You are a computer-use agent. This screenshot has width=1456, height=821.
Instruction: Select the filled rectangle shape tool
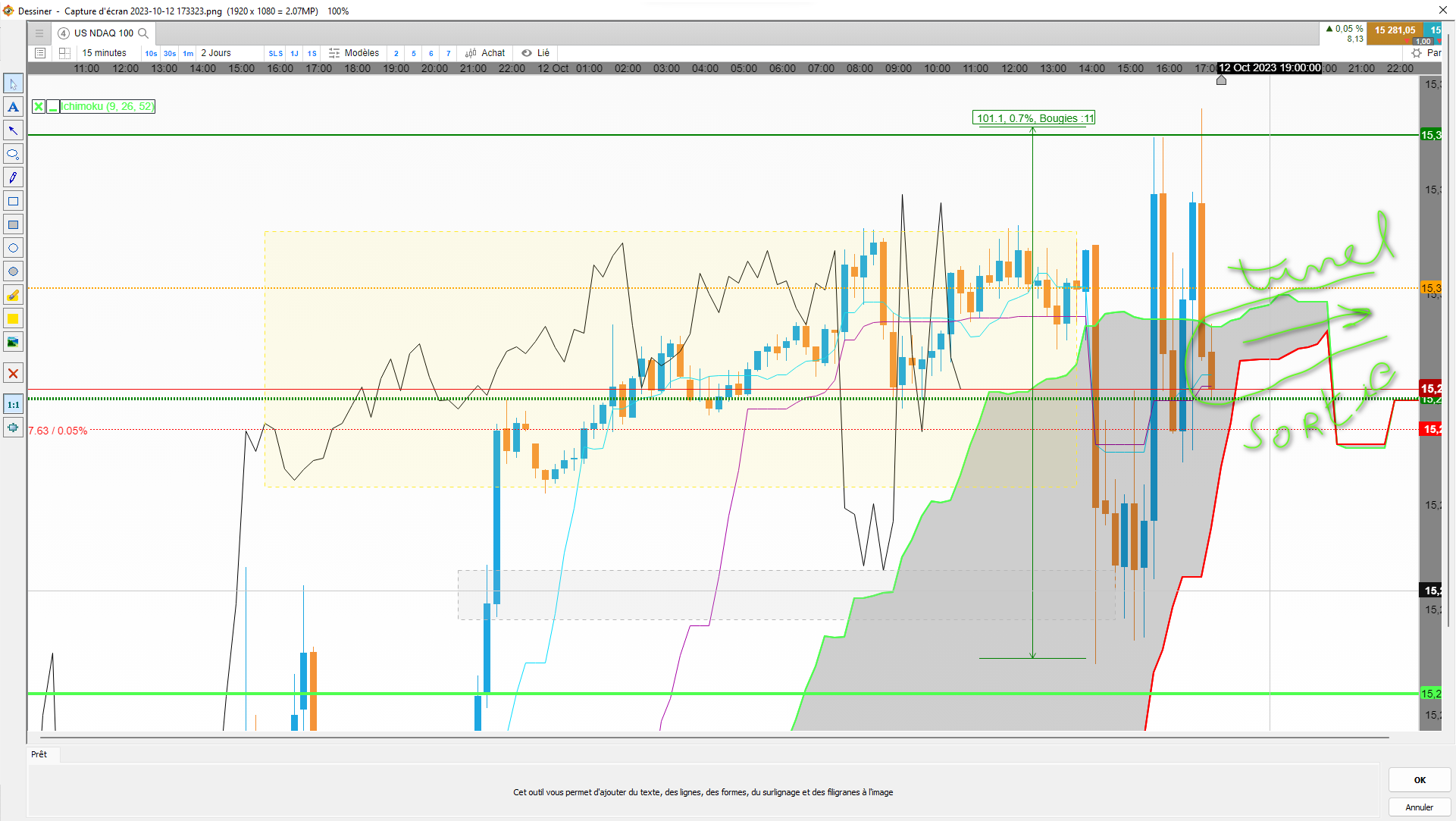tap(13, 224)
